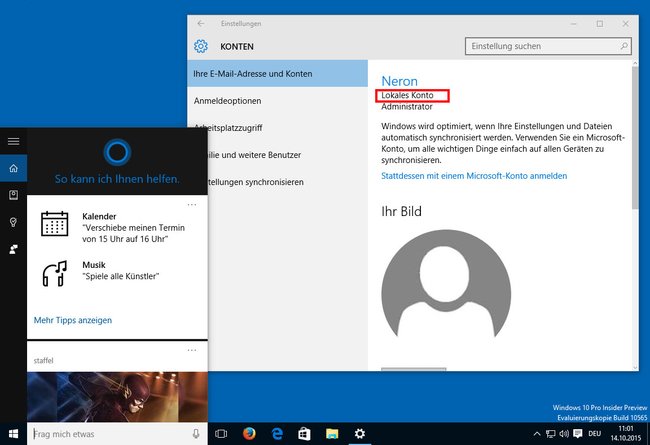Click Neron account name heading
650x445 pixels.
click(x=399, y=81)
